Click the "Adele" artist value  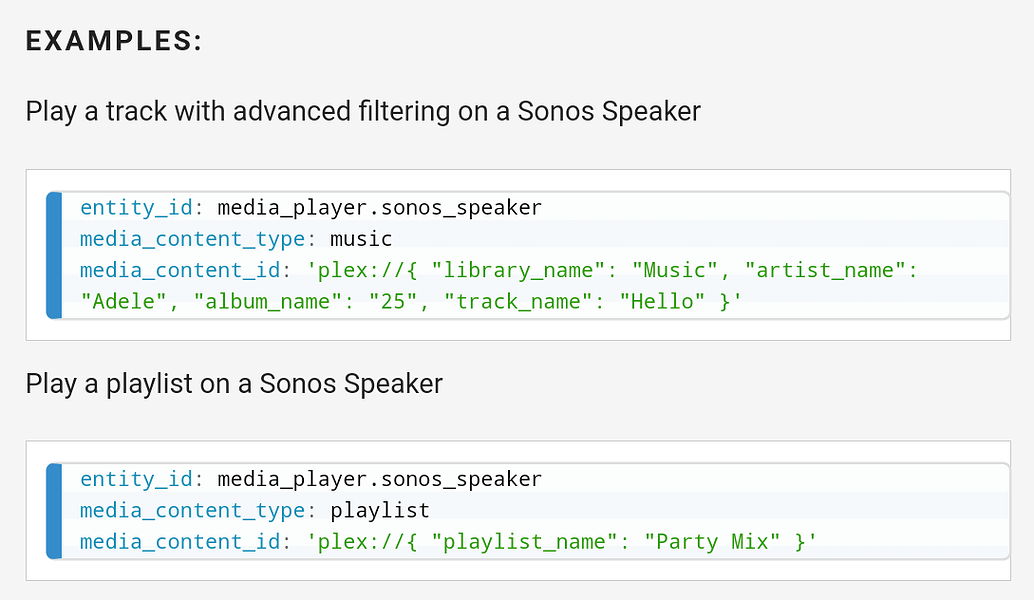coord(122,301)
